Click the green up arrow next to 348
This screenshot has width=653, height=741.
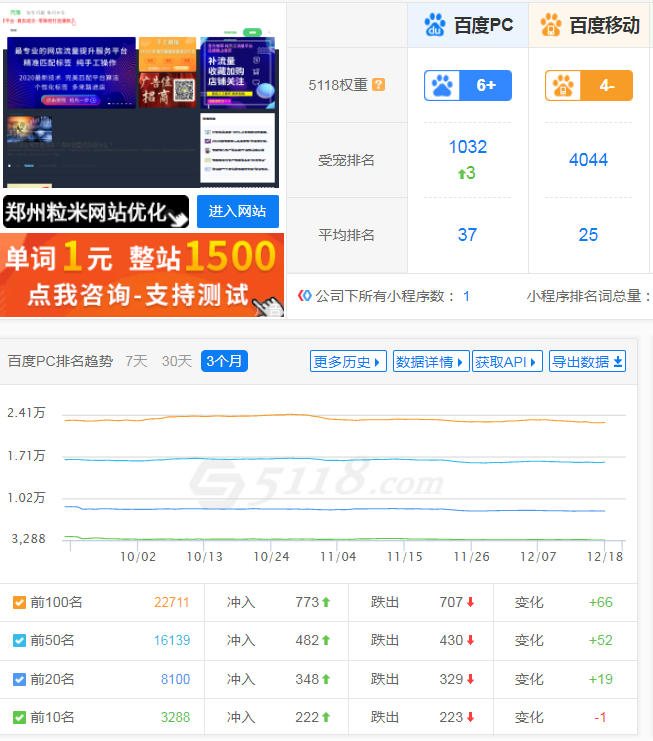326,680
